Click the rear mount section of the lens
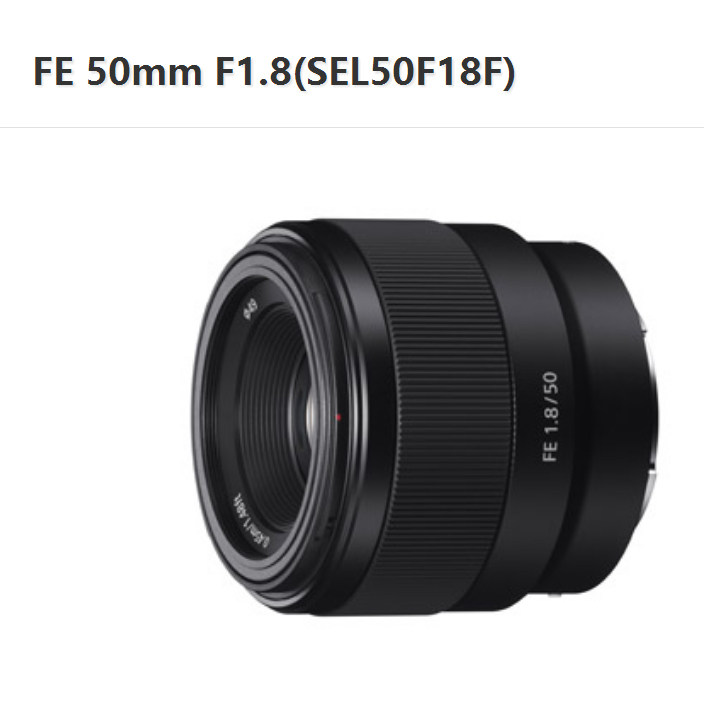This screenshot has width=704, height=704. (602, 418)
